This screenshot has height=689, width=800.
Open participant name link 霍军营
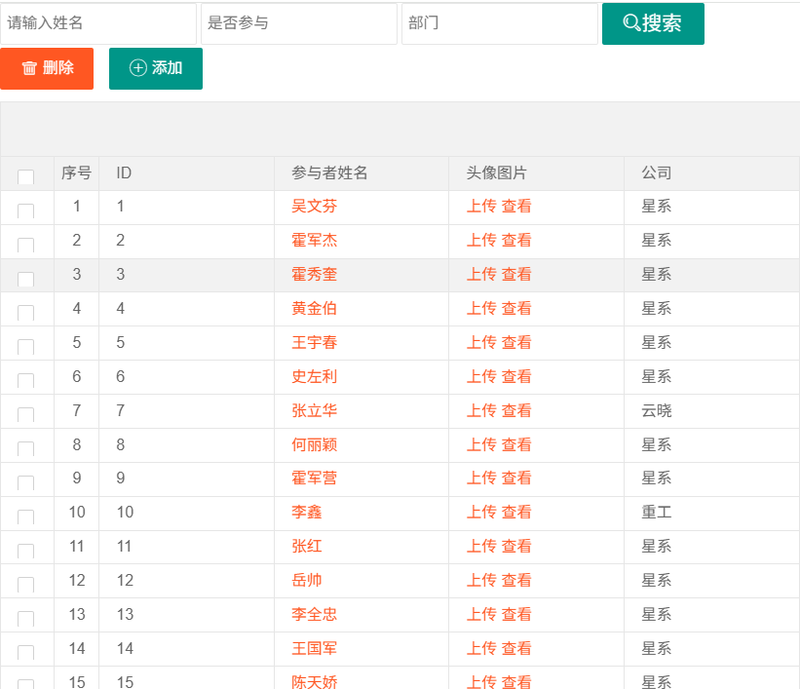pyautogui.click(x=314, y=478)
